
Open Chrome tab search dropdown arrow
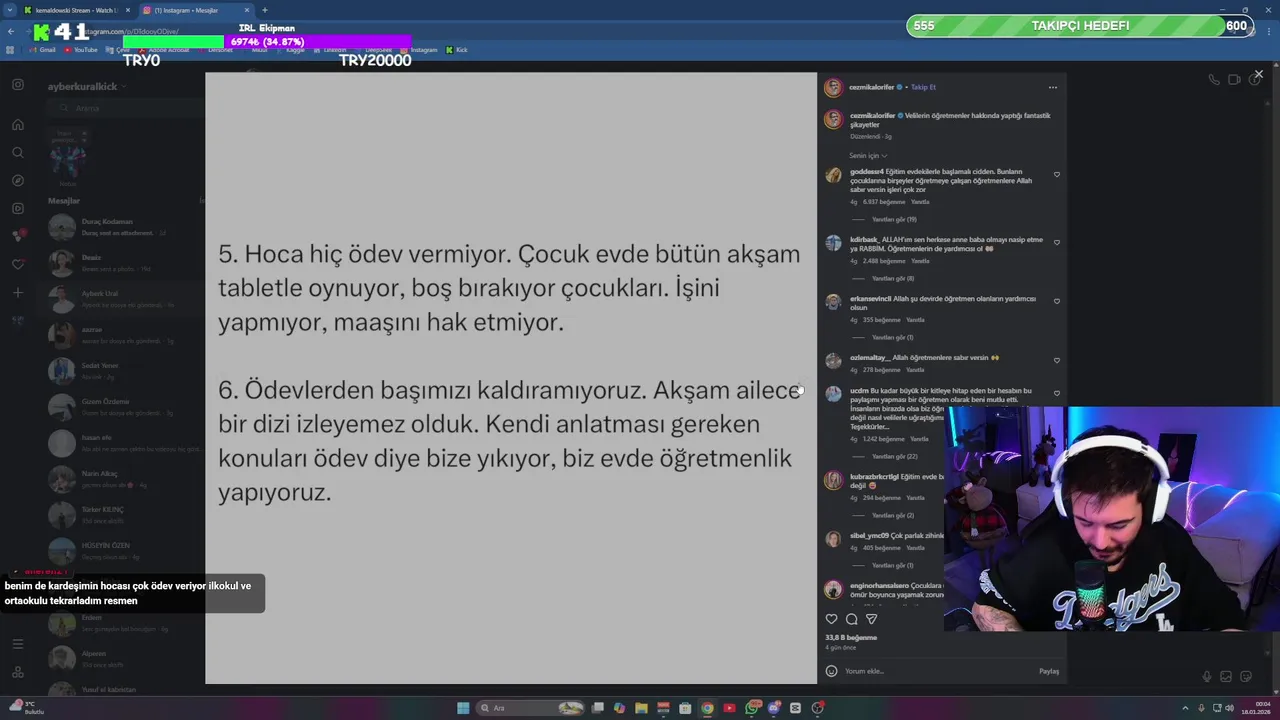click(10, 10)
